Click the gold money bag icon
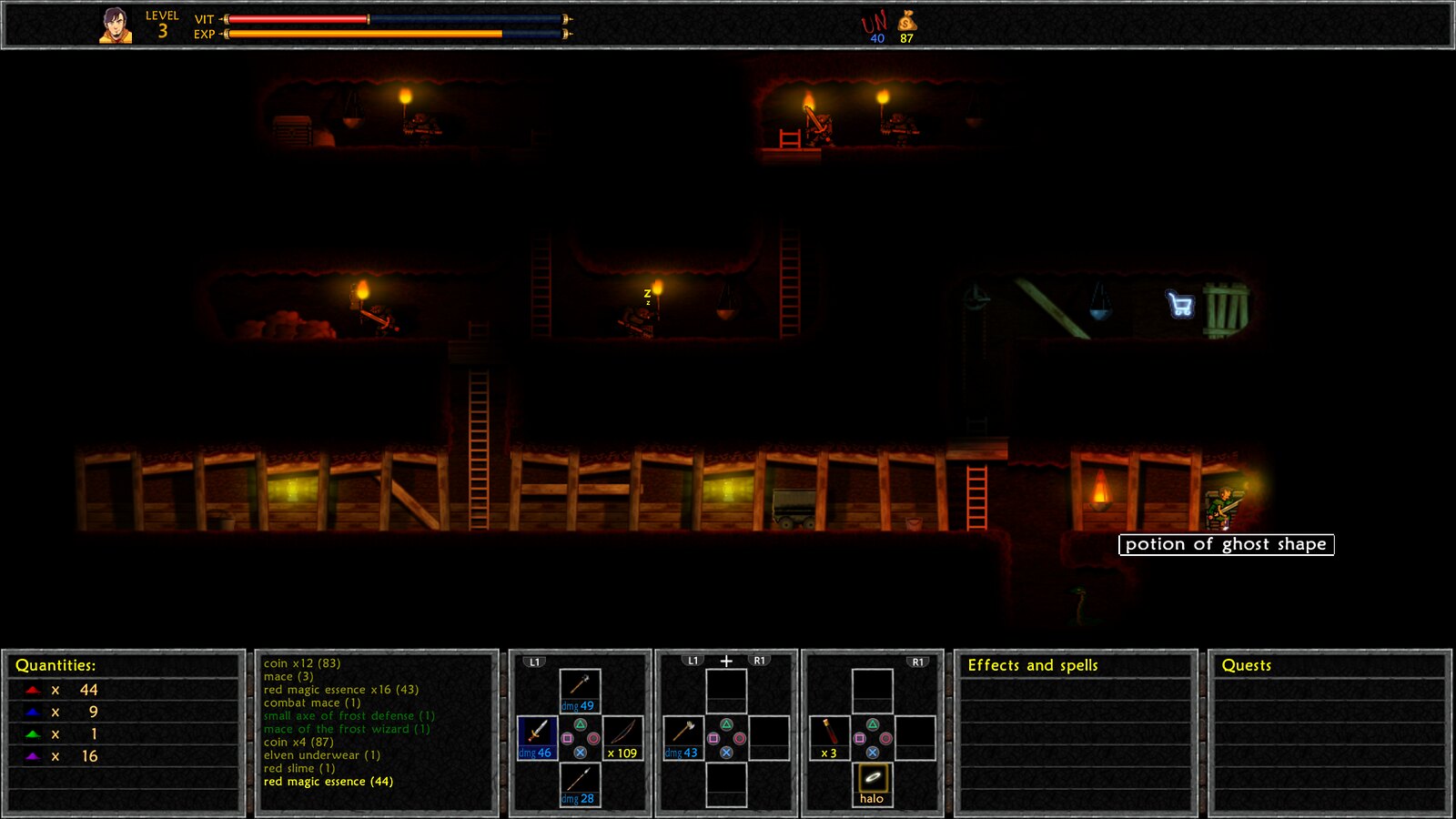The image size is (1456, 819). point(907,21)
